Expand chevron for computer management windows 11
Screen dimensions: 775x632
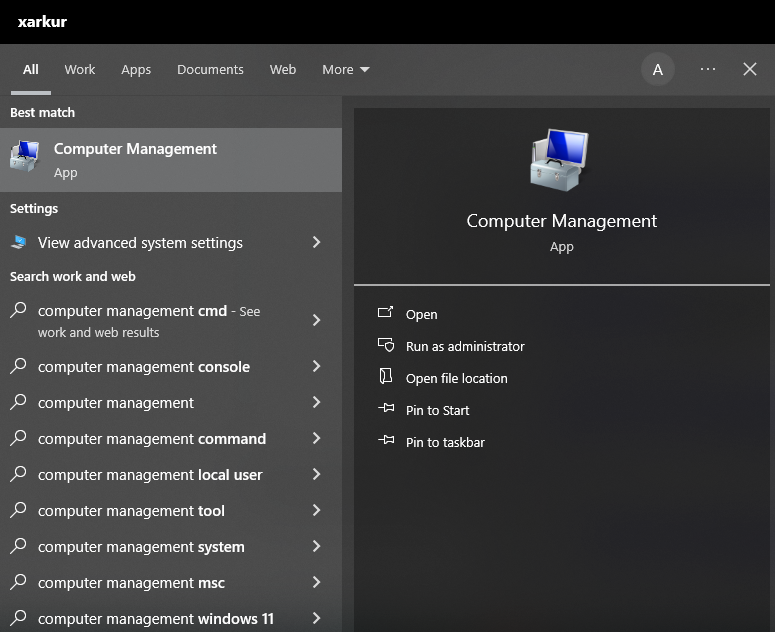[x=316, y=618]
